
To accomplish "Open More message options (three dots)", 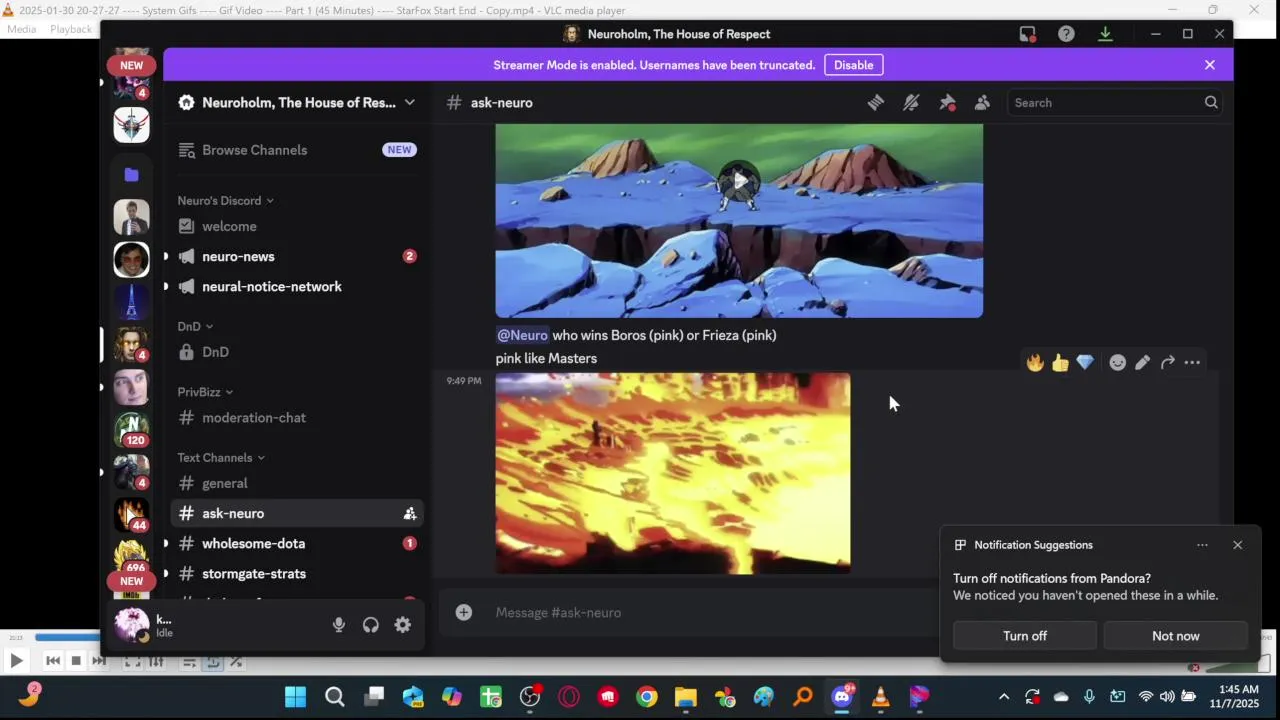I will coord(1192,363).
